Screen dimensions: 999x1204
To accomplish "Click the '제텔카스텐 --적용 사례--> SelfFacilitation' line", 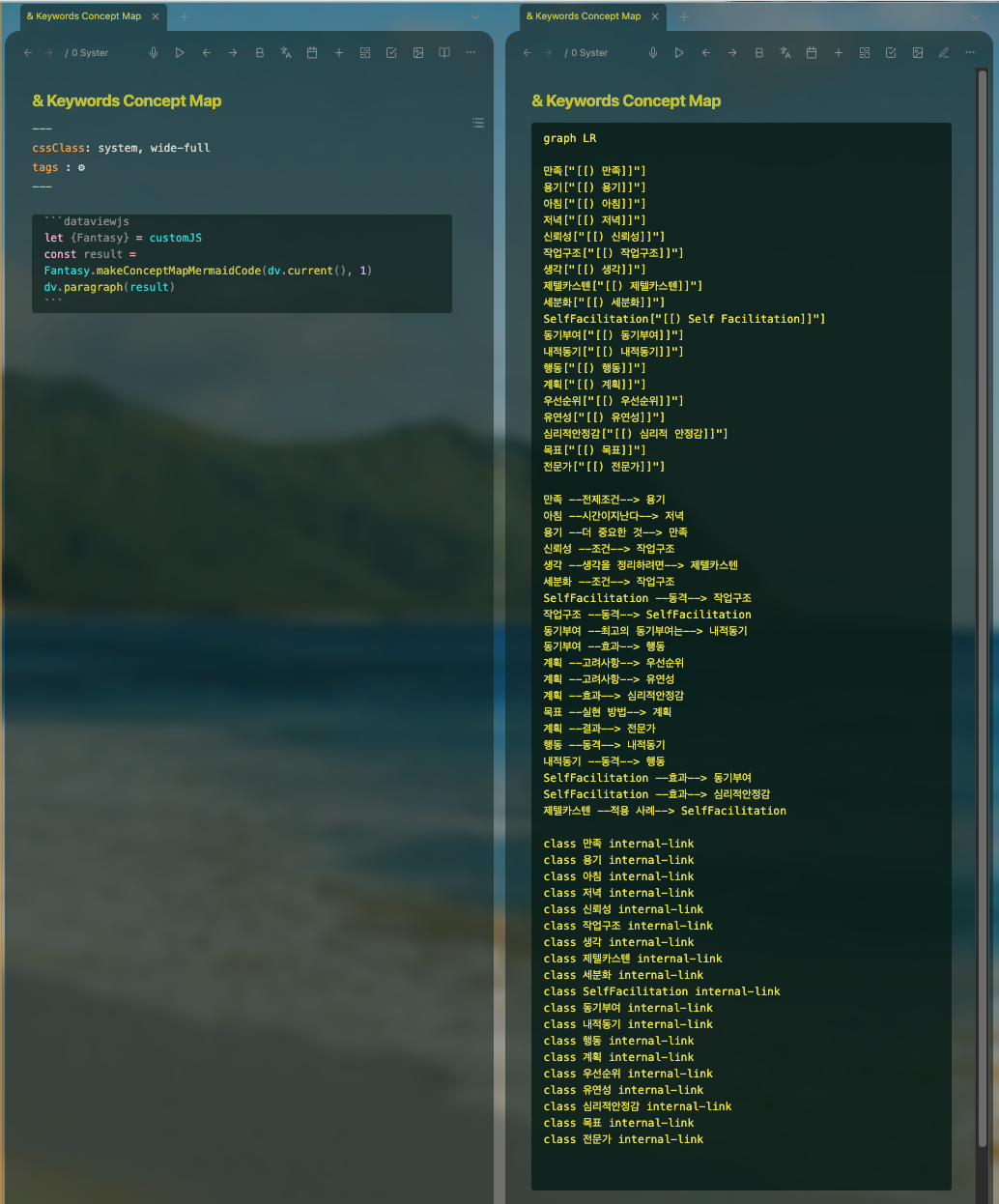I will [x=665, y=811].
